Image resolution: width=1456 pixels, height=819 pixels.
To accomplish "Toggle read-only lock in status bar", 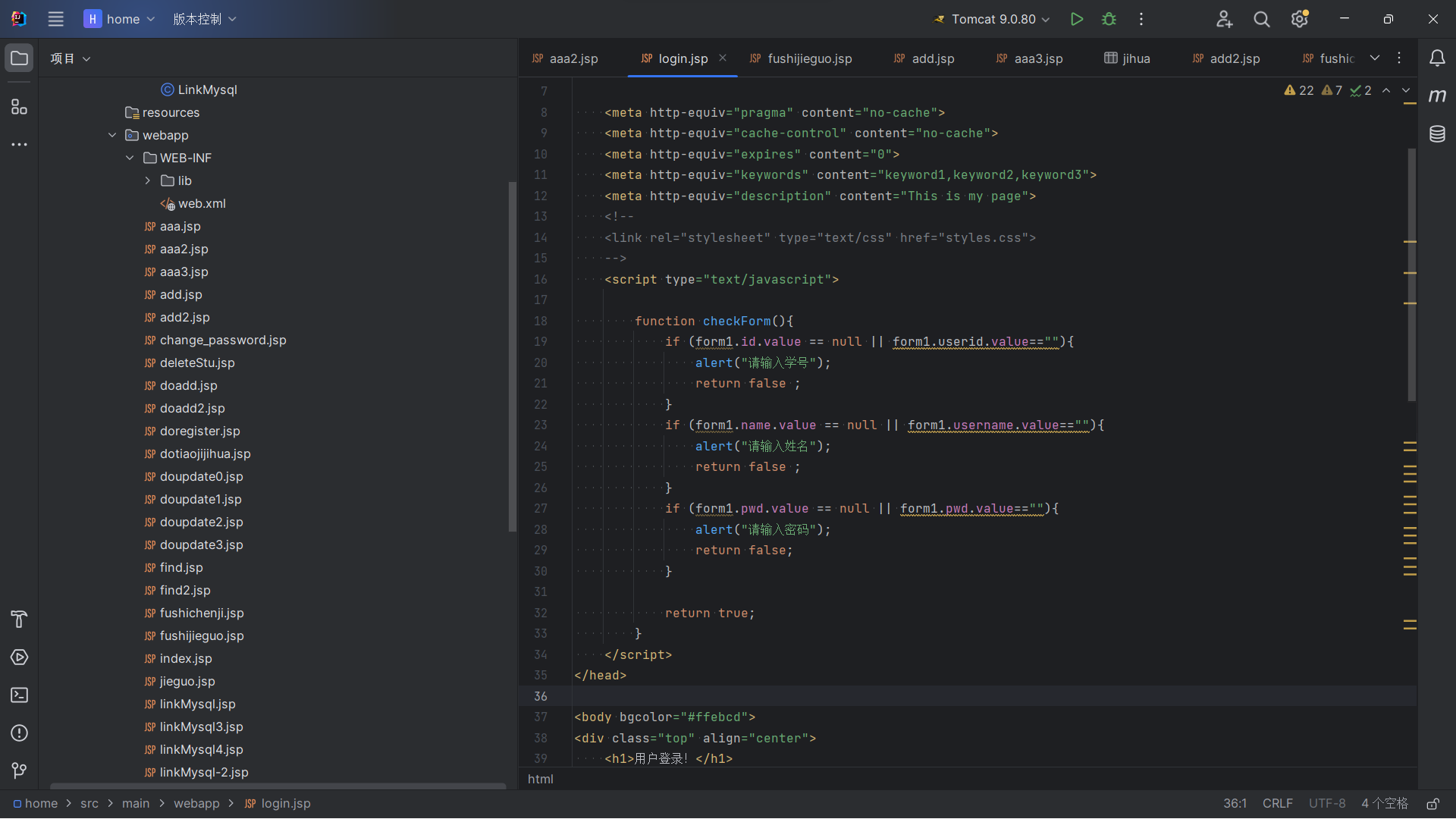I will (1432, 804).
